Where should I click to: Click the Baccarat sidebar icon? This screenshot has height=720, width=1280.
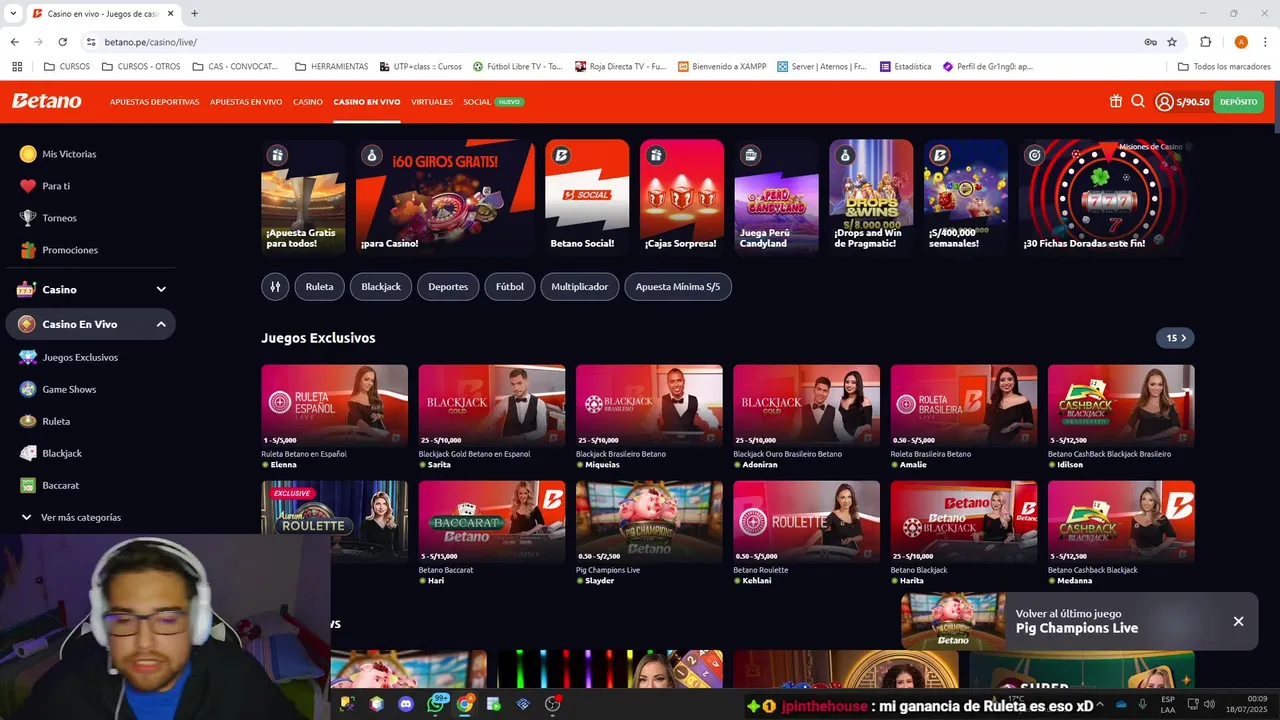[x=28, y=485]
